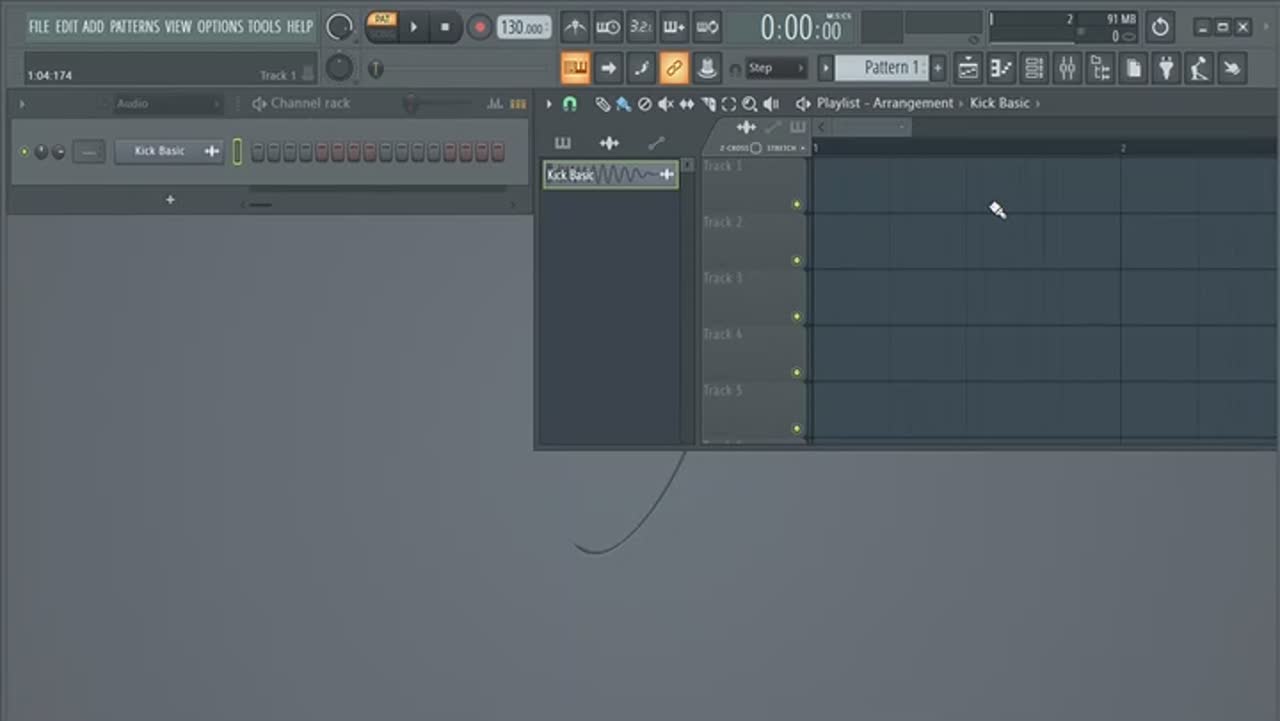Toggle the Kick Basic channel mute LED

pyautogui.click(x=24, y=152)
